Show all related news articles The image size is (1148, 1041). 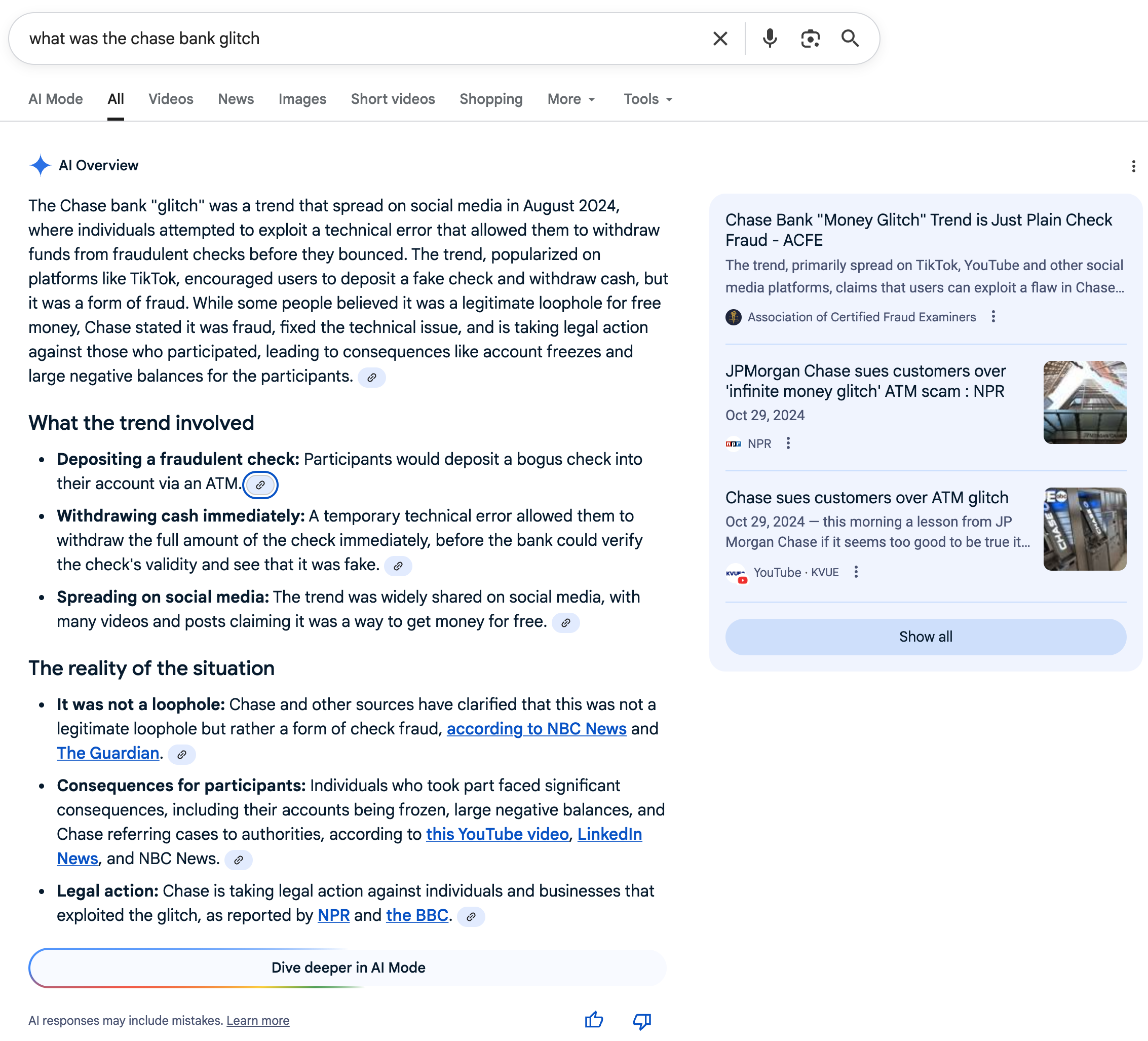pyautogui.click(x=925, y=637)
